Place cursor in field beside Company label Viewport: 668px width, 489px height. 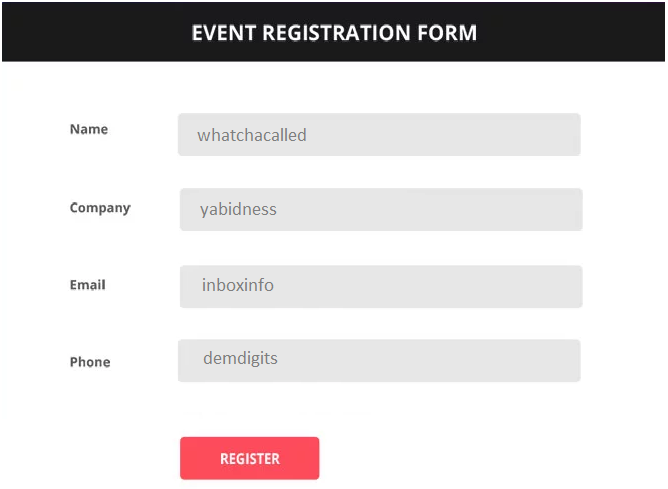[381, 210]
